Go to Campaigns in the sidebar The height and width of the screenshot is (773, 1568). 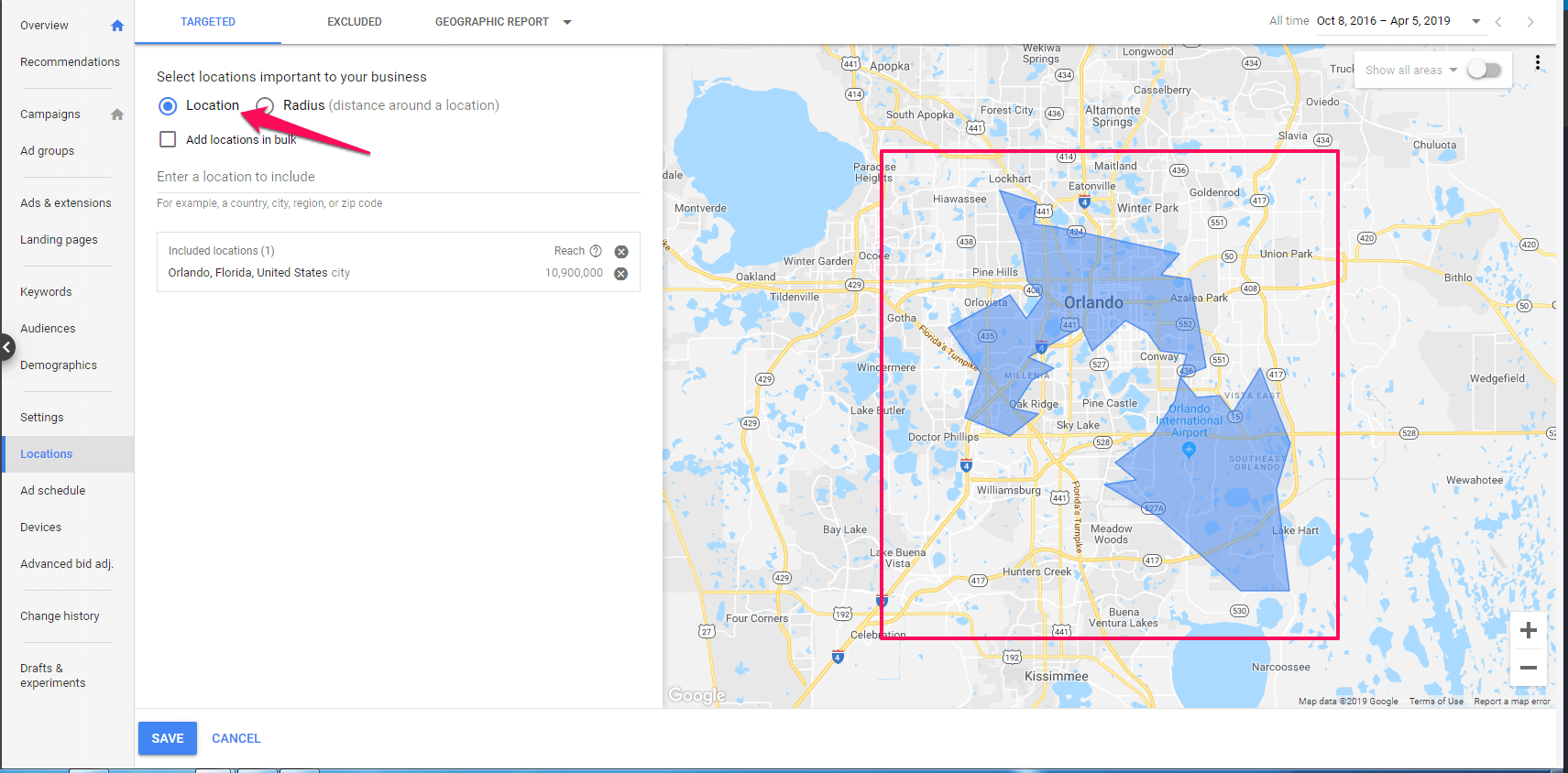pyautogui.click(x=50, y=114)
